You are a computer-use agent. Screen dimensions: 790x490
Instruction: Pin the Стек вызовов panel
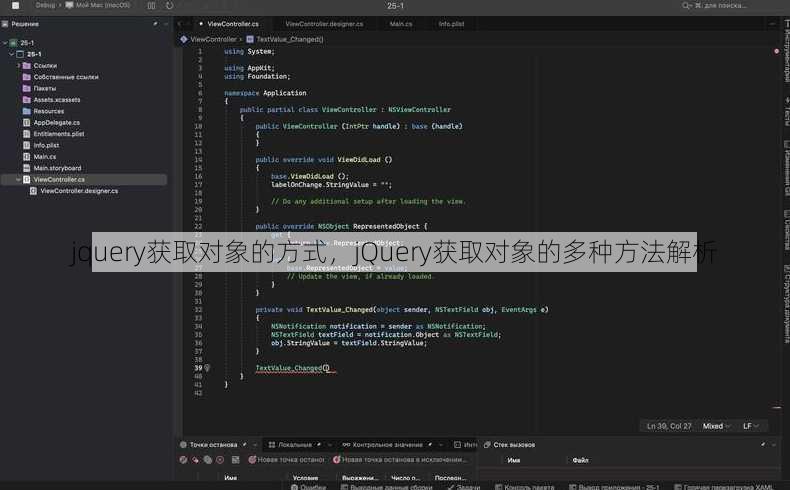pyautogui.click(x=763, y=445)
